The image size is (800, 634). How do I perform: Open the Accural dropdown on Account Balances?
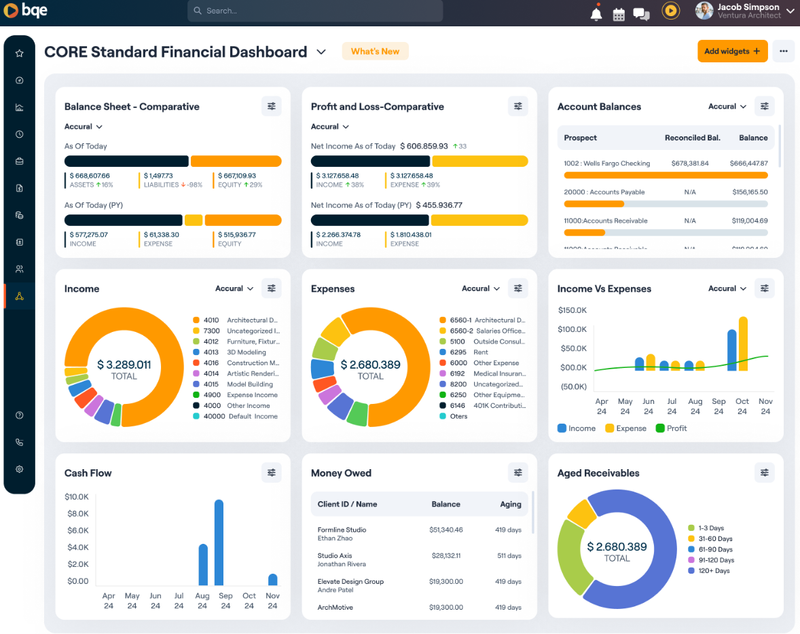coord(727,106)
